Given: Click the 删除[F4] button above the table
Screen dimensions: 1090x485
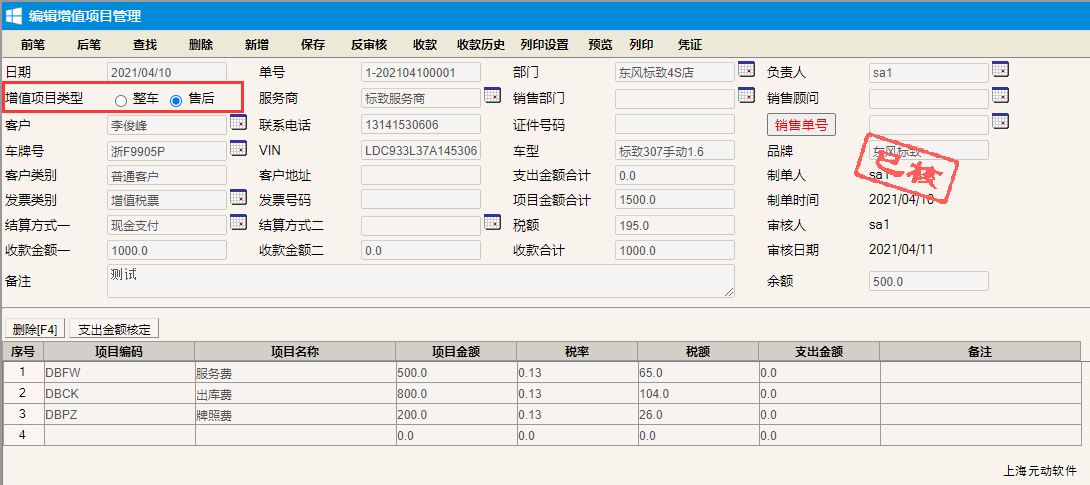Looking at the screenshot, I should click(35, 329).
